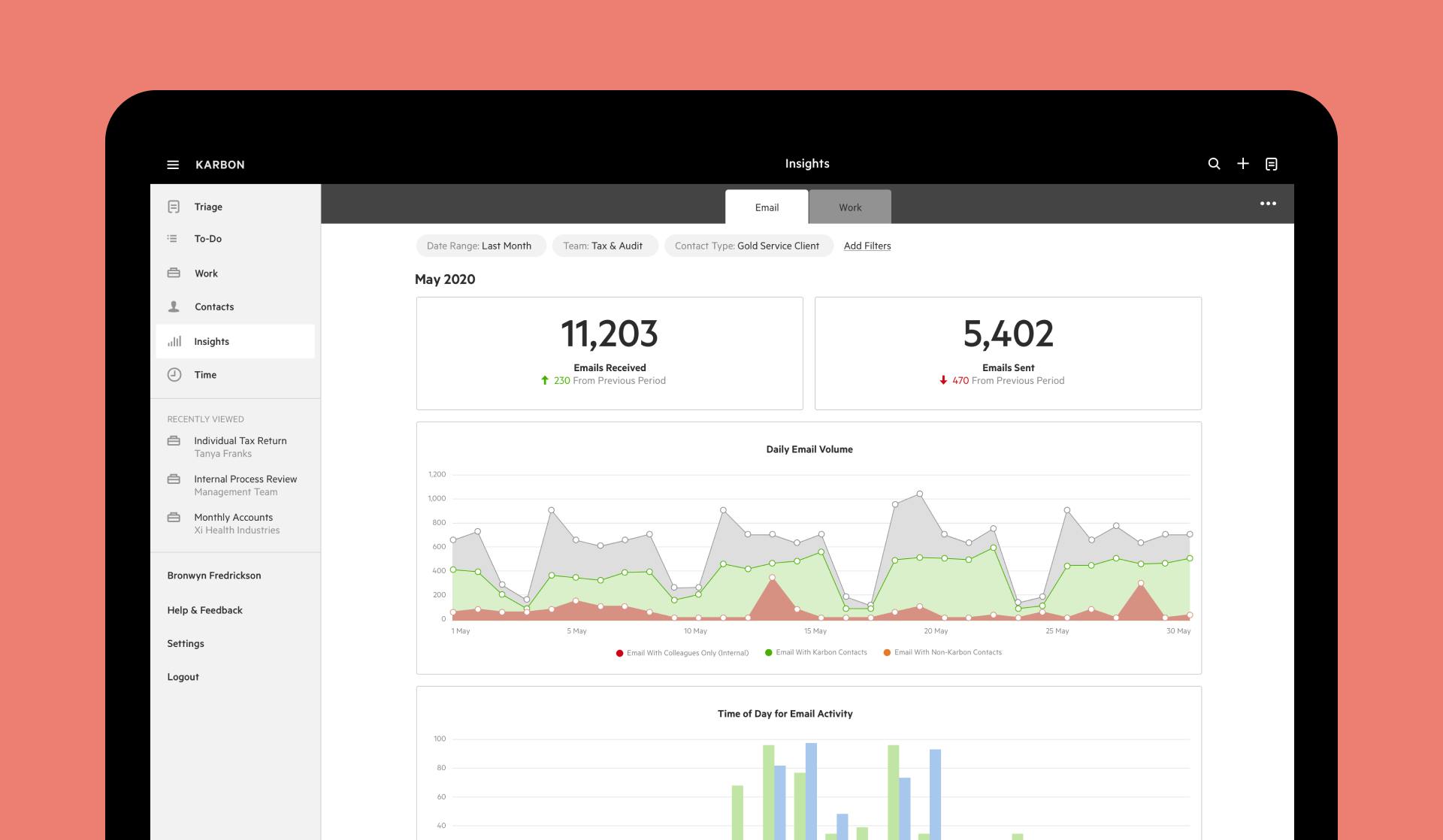Select the Email tab
1443x840 pixels.
coord(767,207)
